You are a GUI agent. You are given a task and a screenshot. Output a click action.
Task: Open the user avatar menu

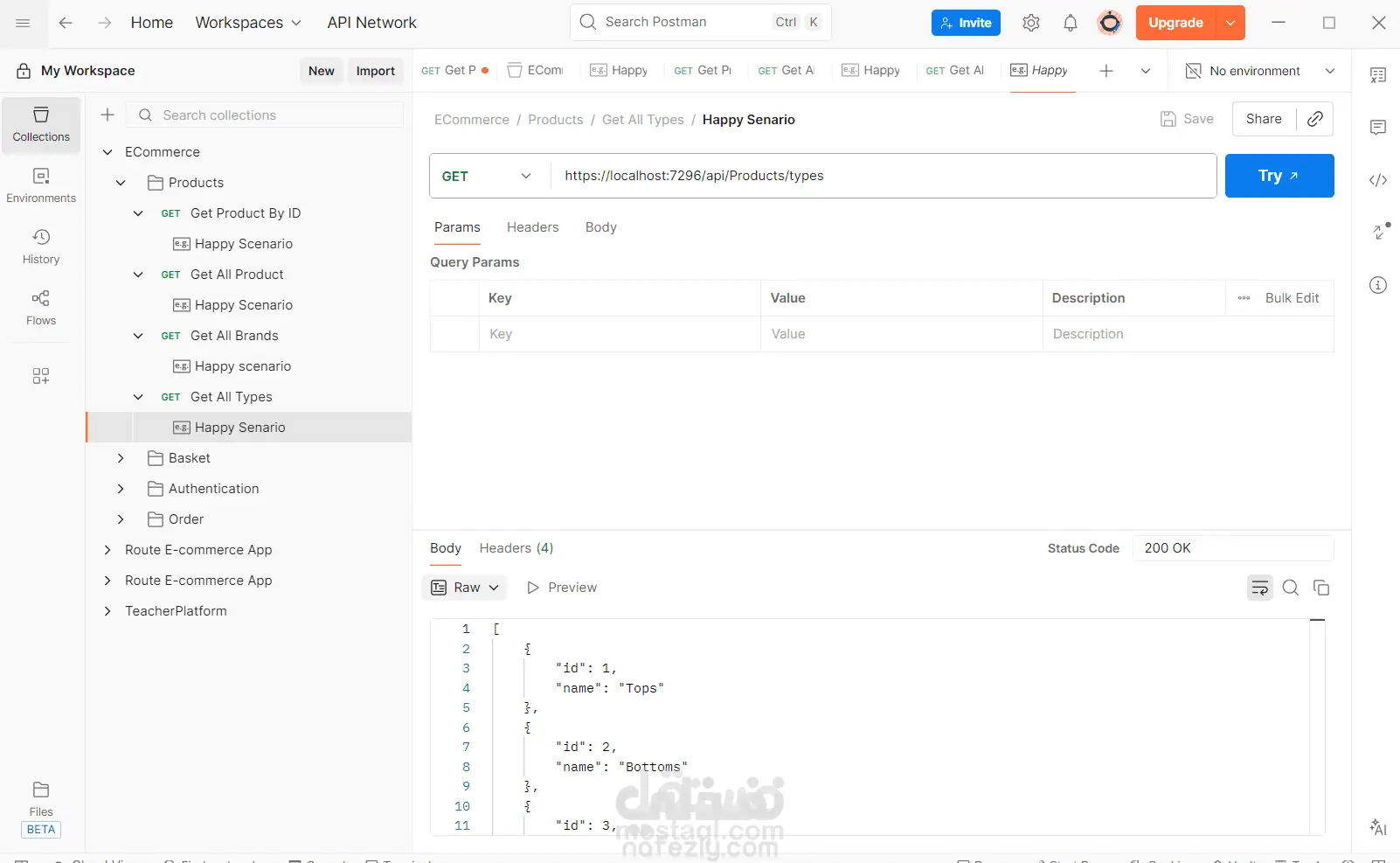(x=1110, y=23)
